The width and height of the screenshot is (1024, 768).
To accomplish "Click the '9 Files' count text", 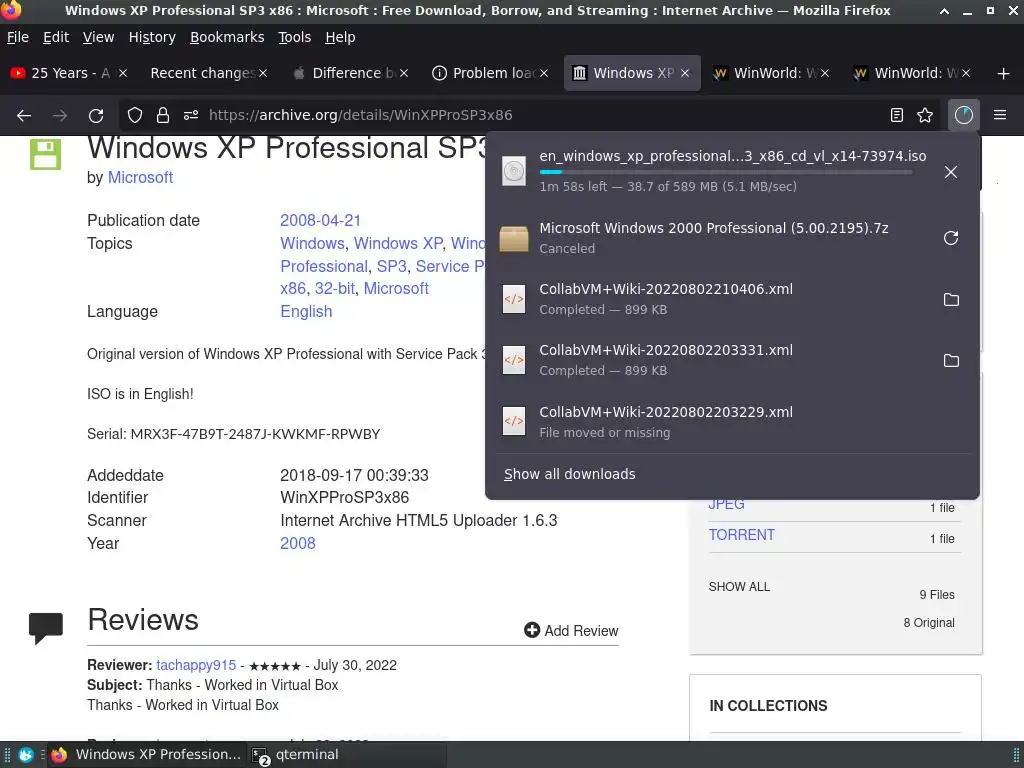I will click(936, 594).
